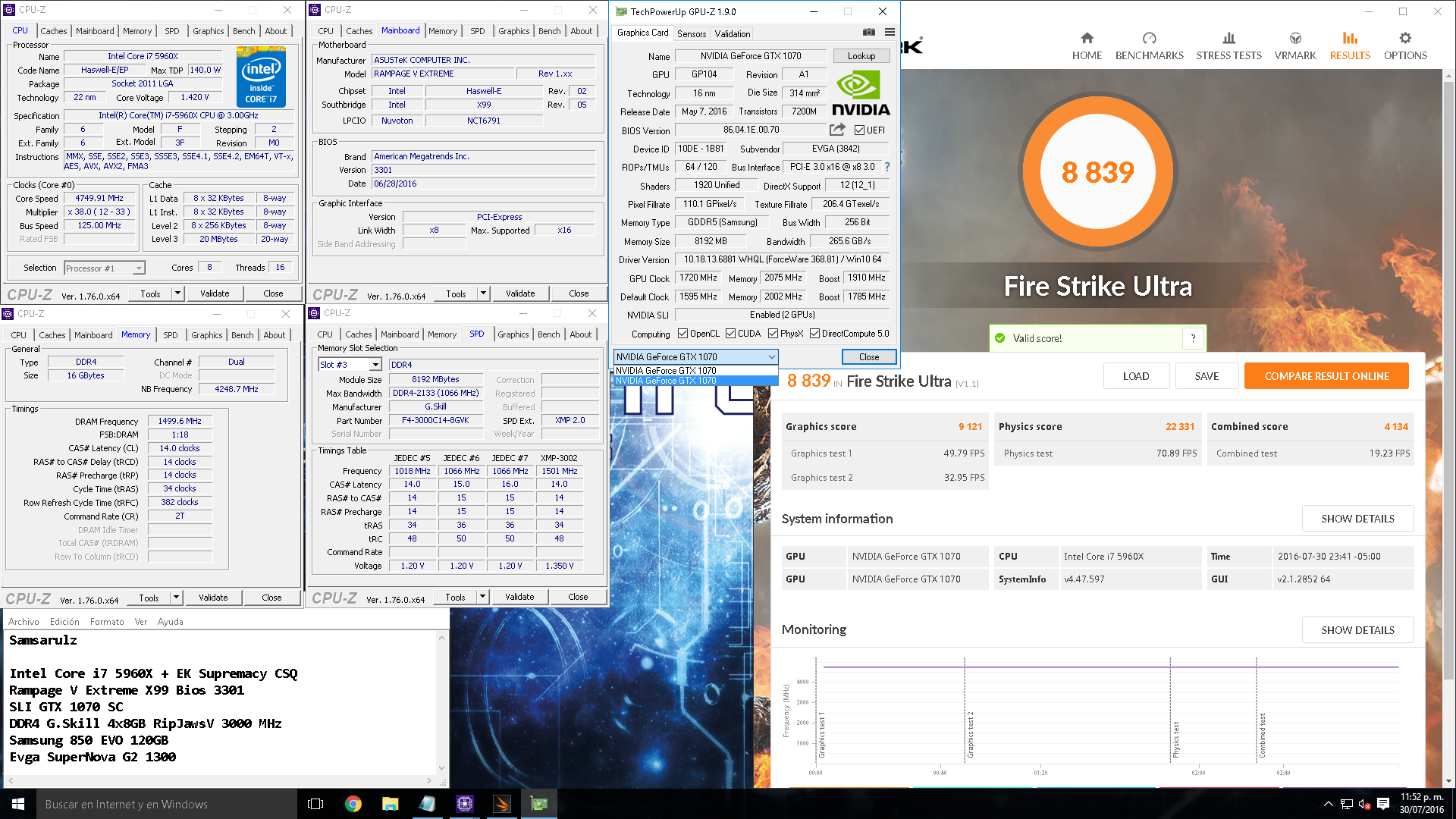1456x819 pixels.
Task: Switch to Validation tab in GPU-Z
Action: pyautogui.click(x=733, y=33)
